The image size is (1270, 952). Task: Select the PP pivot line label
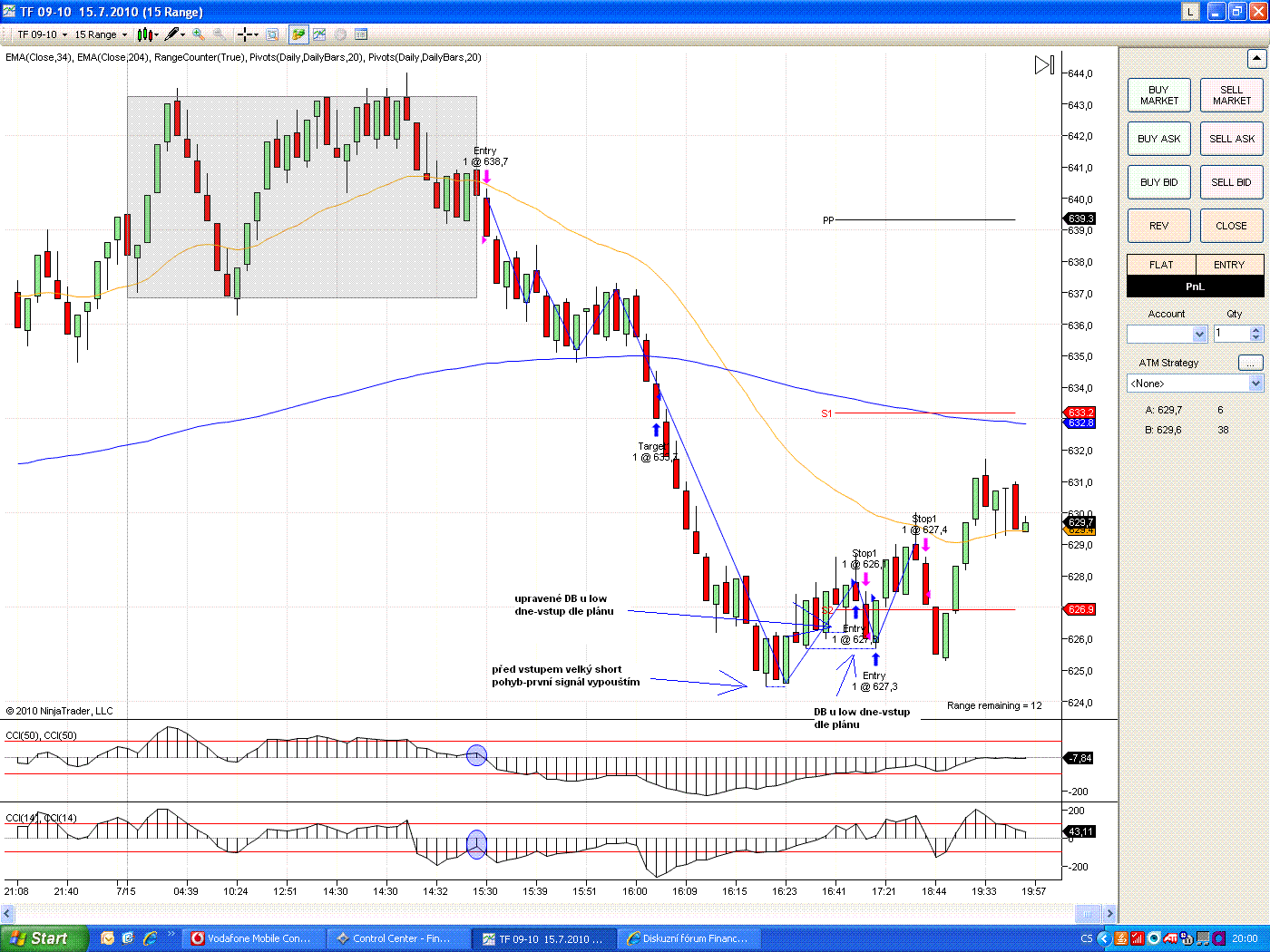[x=828, y=220]
